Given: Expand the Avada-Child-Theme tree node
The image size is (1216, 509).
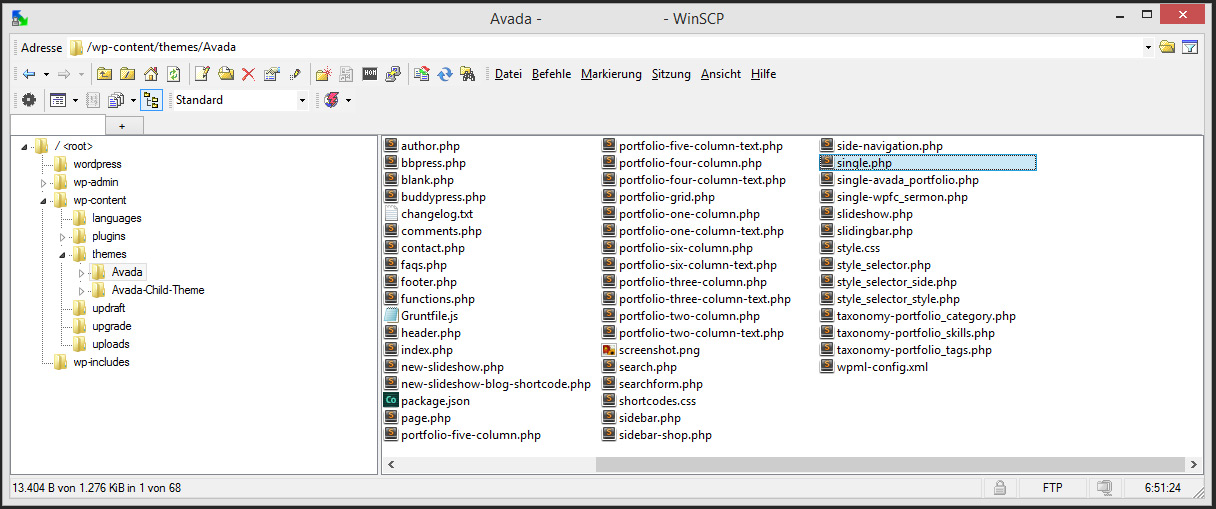Looking at the screenshot, I should [81, 290].
